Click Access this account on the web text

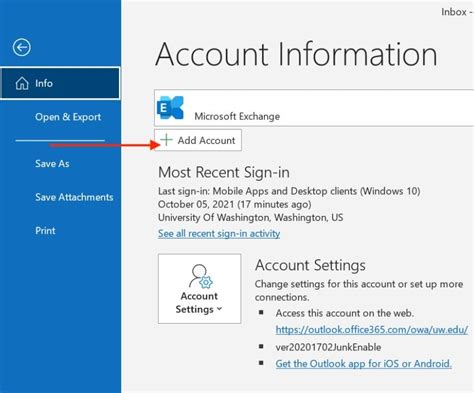[x=344, y=313]
